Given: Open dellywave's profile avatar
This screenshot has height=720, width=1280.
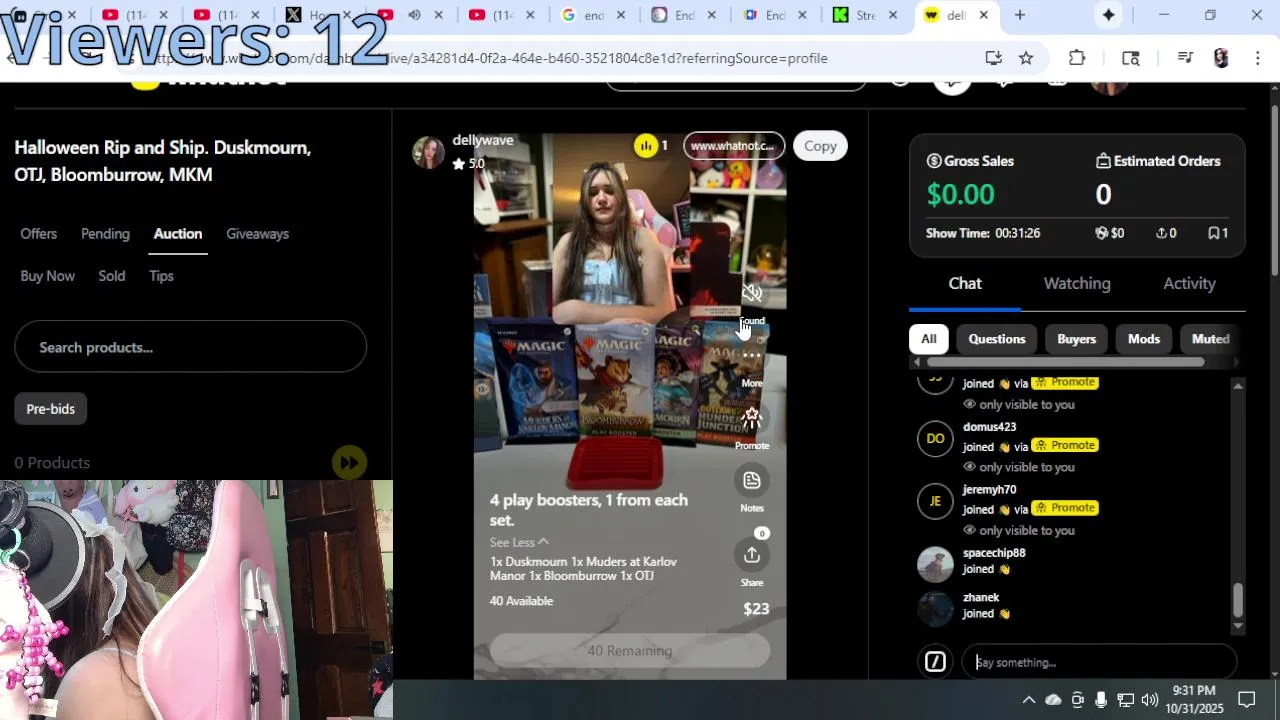Looking at the screenshot, I should (x=428, y=152).
